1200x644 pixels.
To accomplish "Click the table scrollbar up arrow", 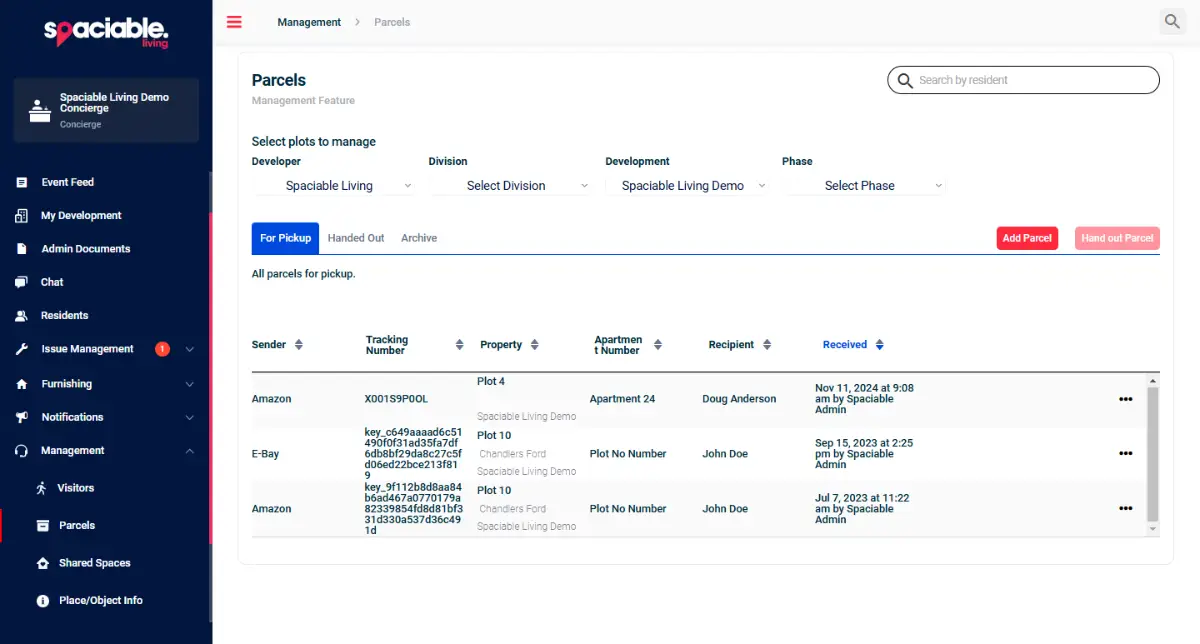I will pyautogui.click(x=1152, y=381).
